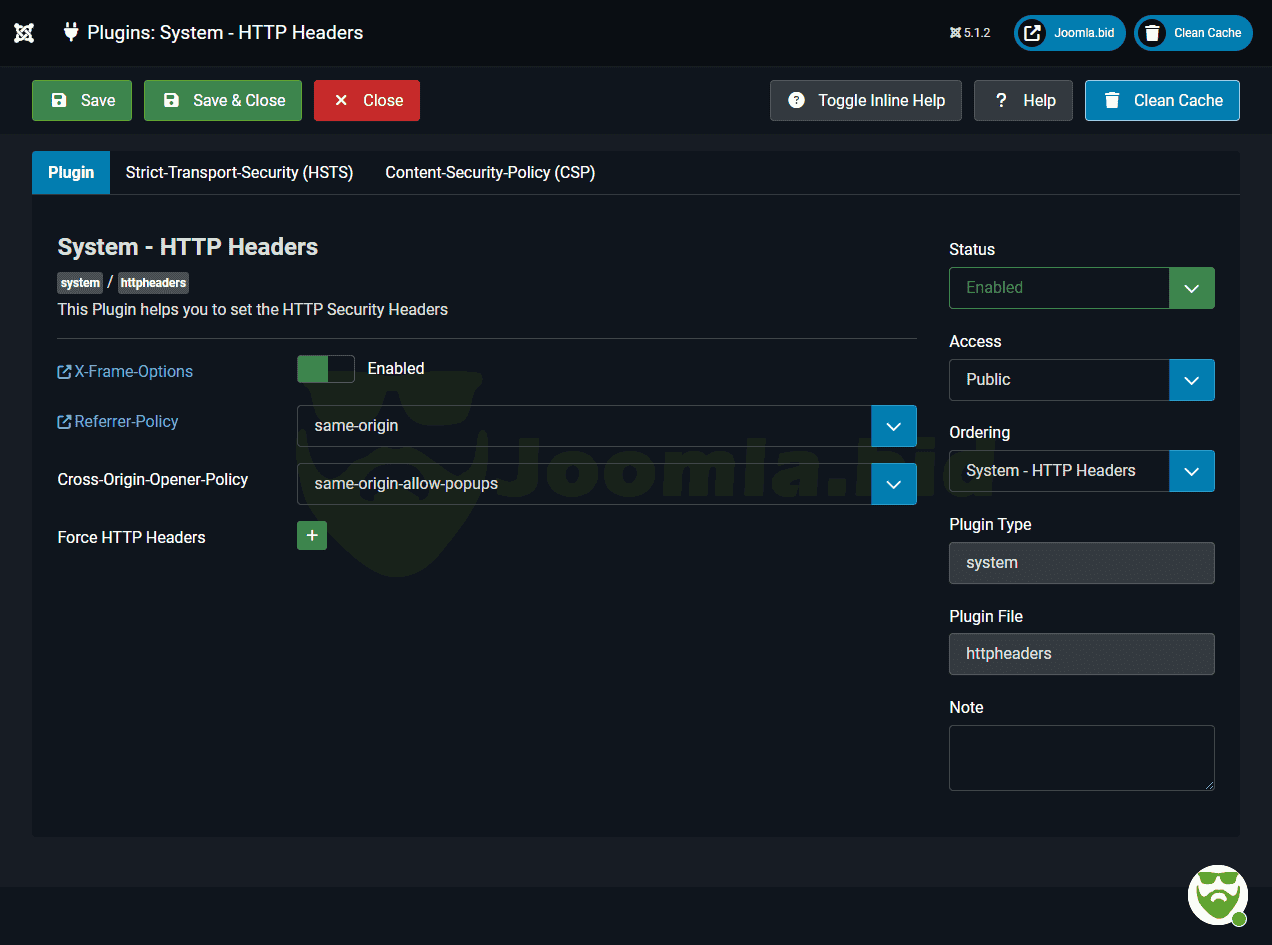Click into the Note text area
1272x945 pixels.
tap(1081, 757)
